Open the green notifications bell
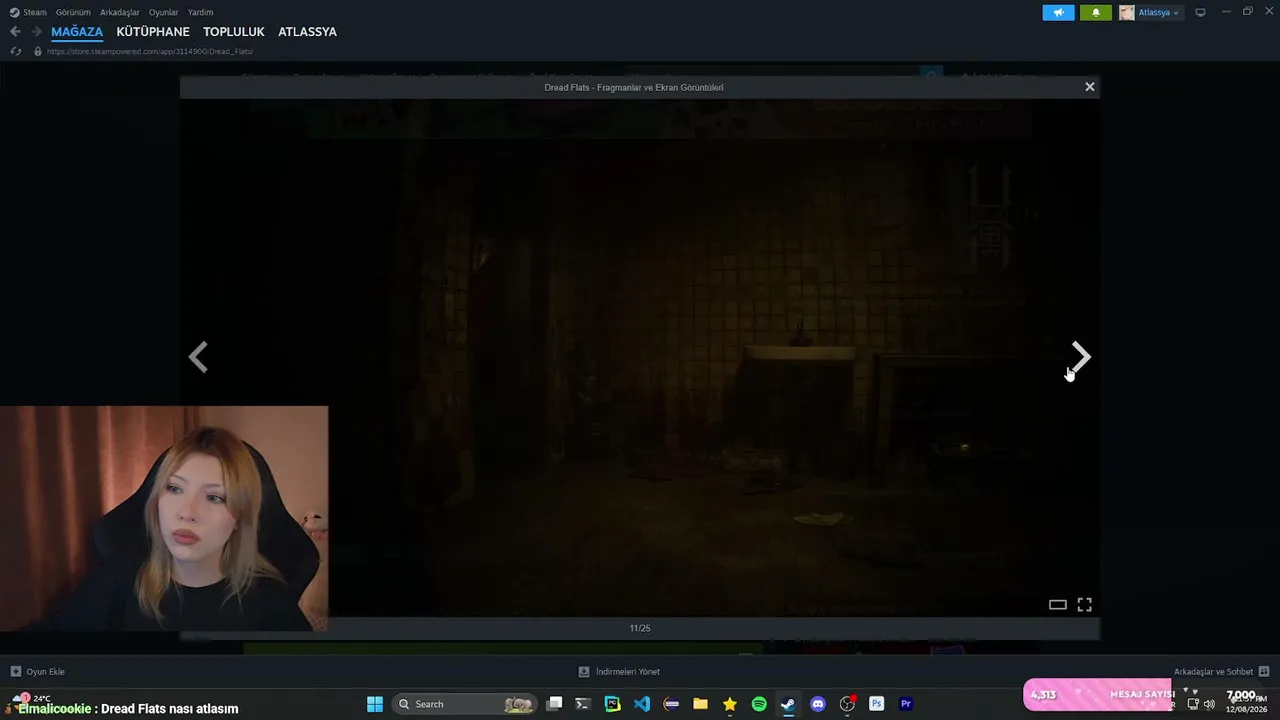 pos(1095,13)
